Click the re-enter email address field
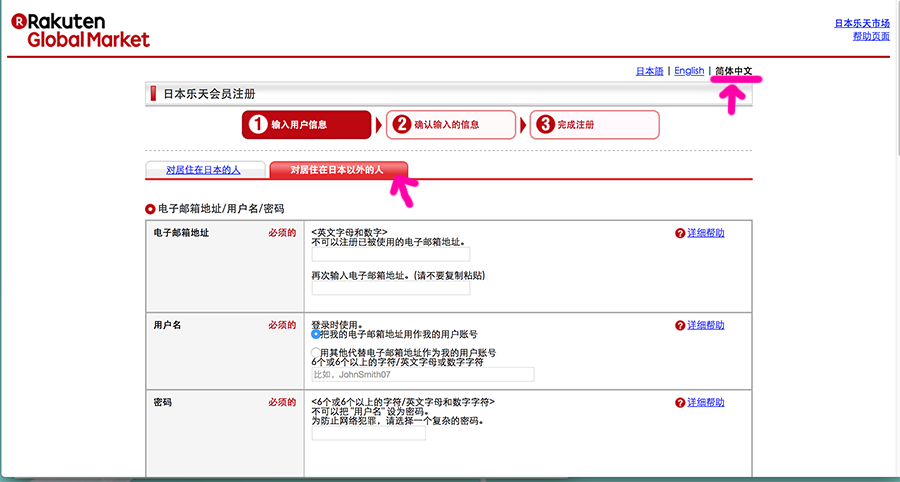This screenshot has height=482, width=900. pos(376,288)
